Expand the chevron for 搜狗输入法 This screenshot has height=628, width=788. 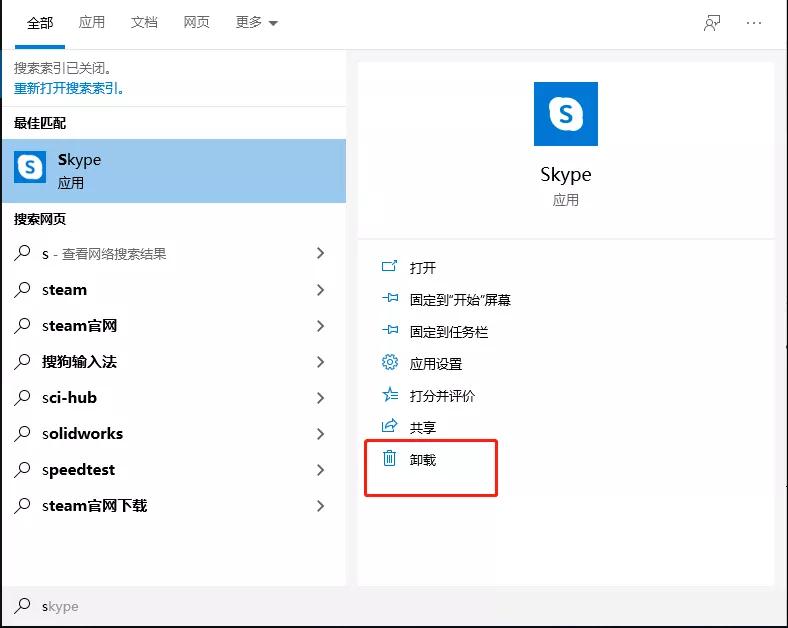(x=320, y=362)
